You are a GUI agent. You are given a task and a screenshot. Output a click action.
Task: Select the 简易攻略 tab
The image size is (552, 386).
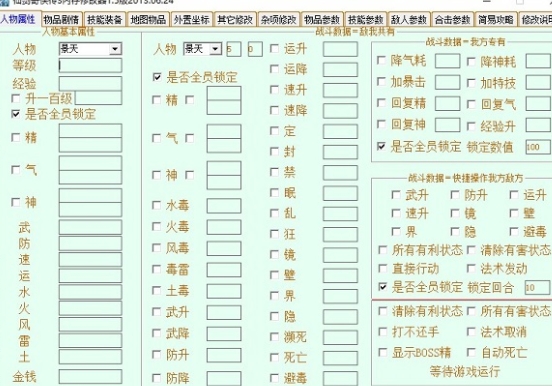496,19
